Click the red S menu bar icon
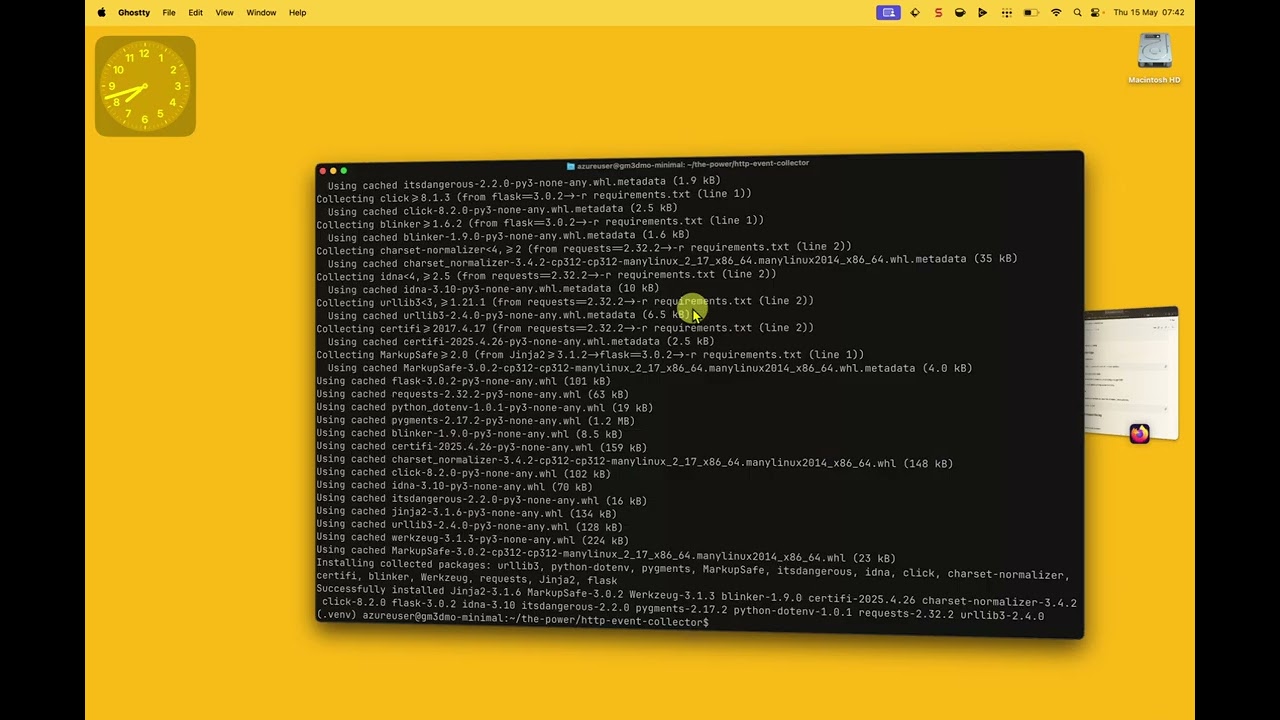The image size is (1280, 720). pos(938,12)
